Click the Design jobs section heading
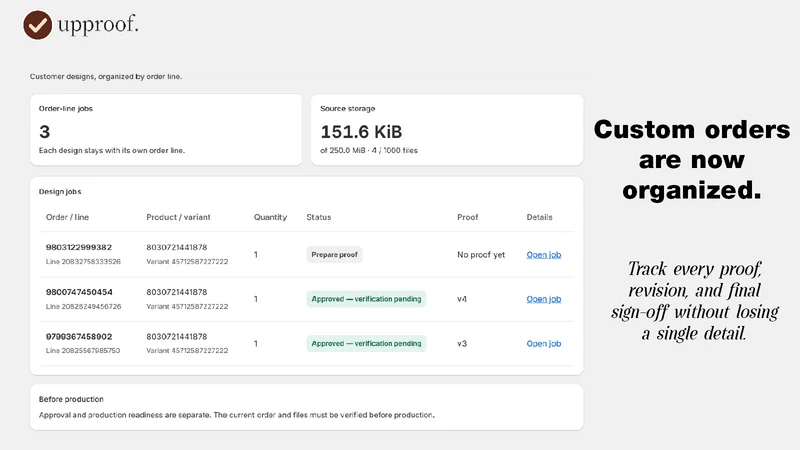Image resolution: width=800 pixels, height=450 pixels. coord(60,192)
